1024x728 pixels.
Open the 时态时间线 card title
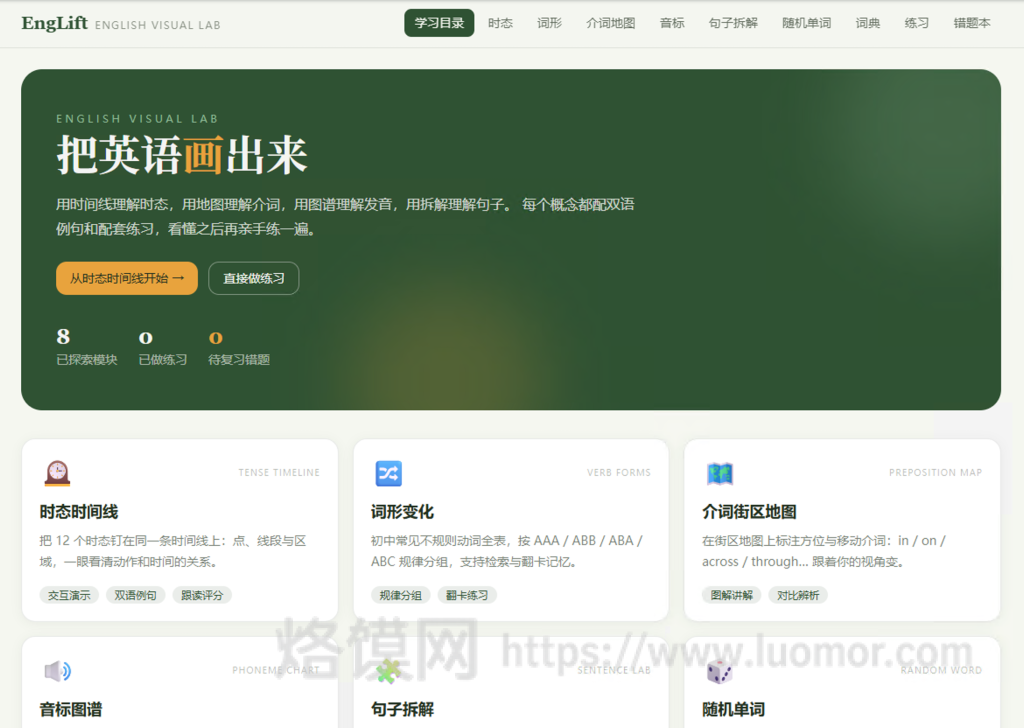(79, 512)
